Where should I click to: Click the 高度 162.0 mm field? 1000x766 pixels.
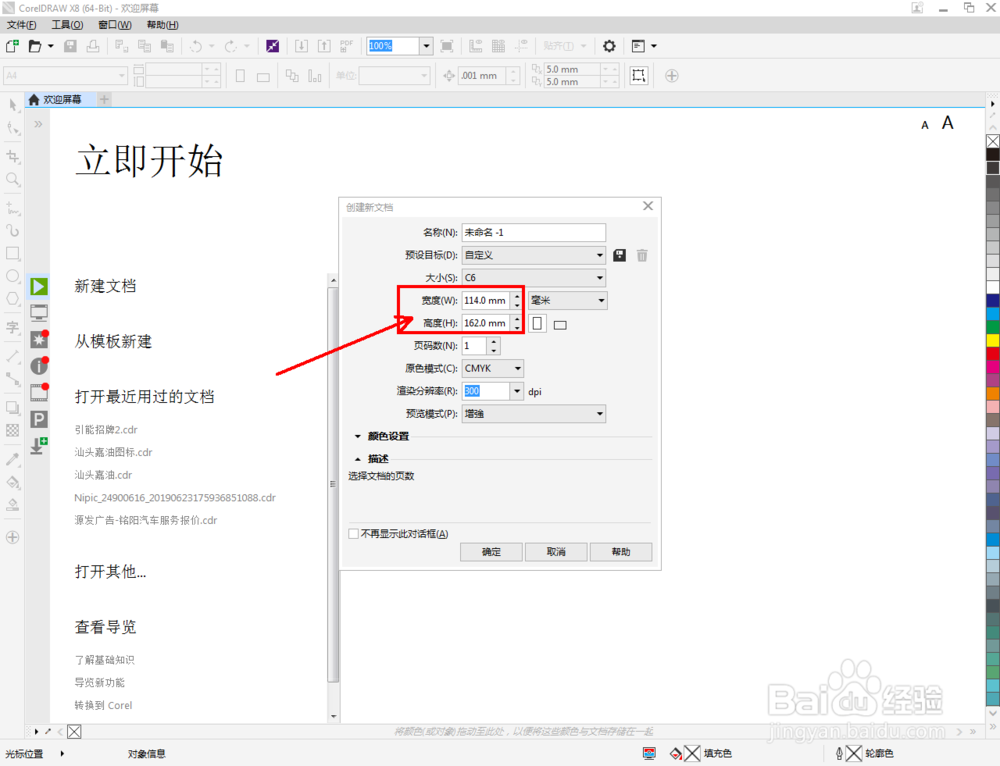click(x=485, y=323)
